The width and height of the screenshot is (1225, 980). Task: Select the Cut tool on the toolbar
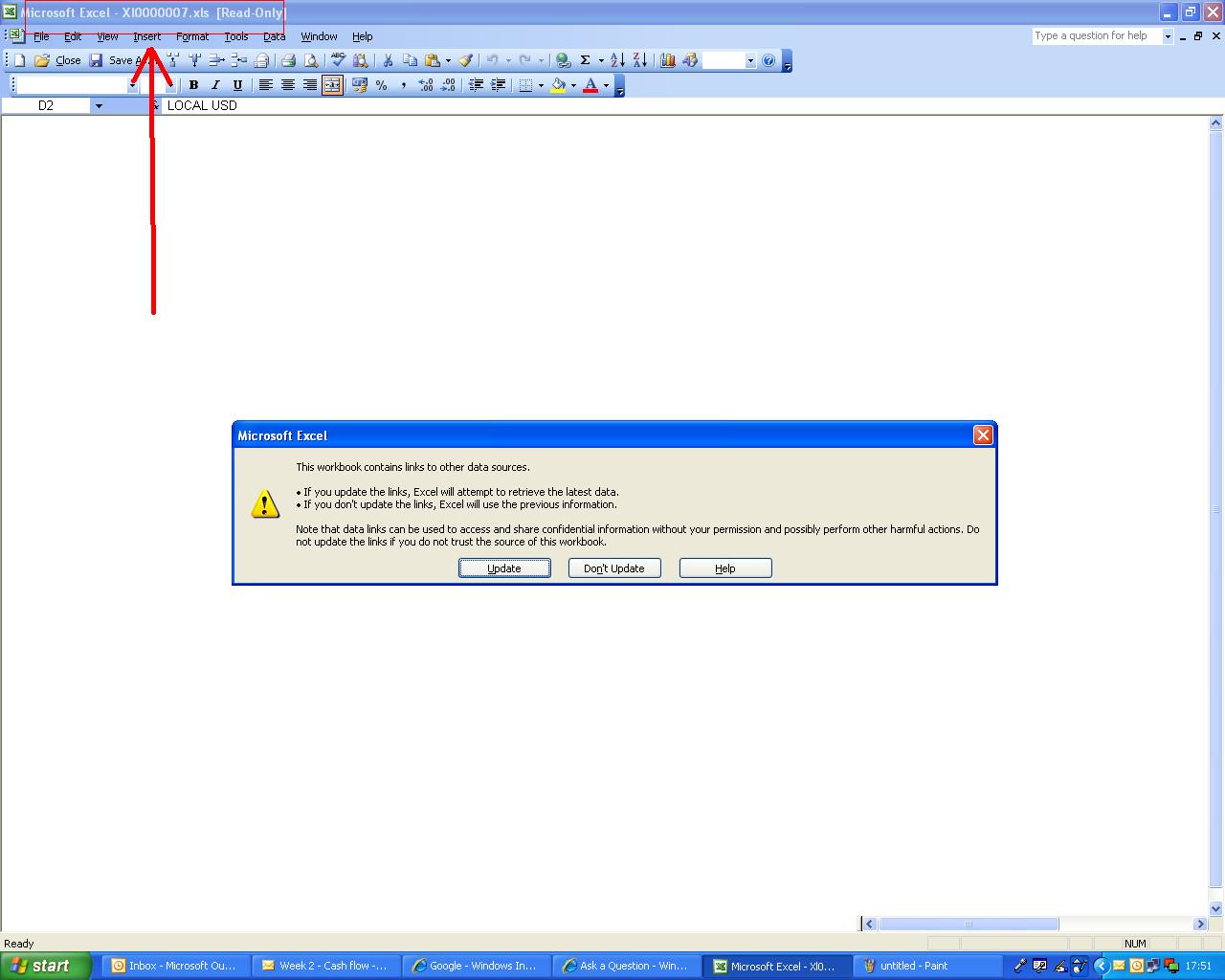pyautogui.click(x=388, y=60)
